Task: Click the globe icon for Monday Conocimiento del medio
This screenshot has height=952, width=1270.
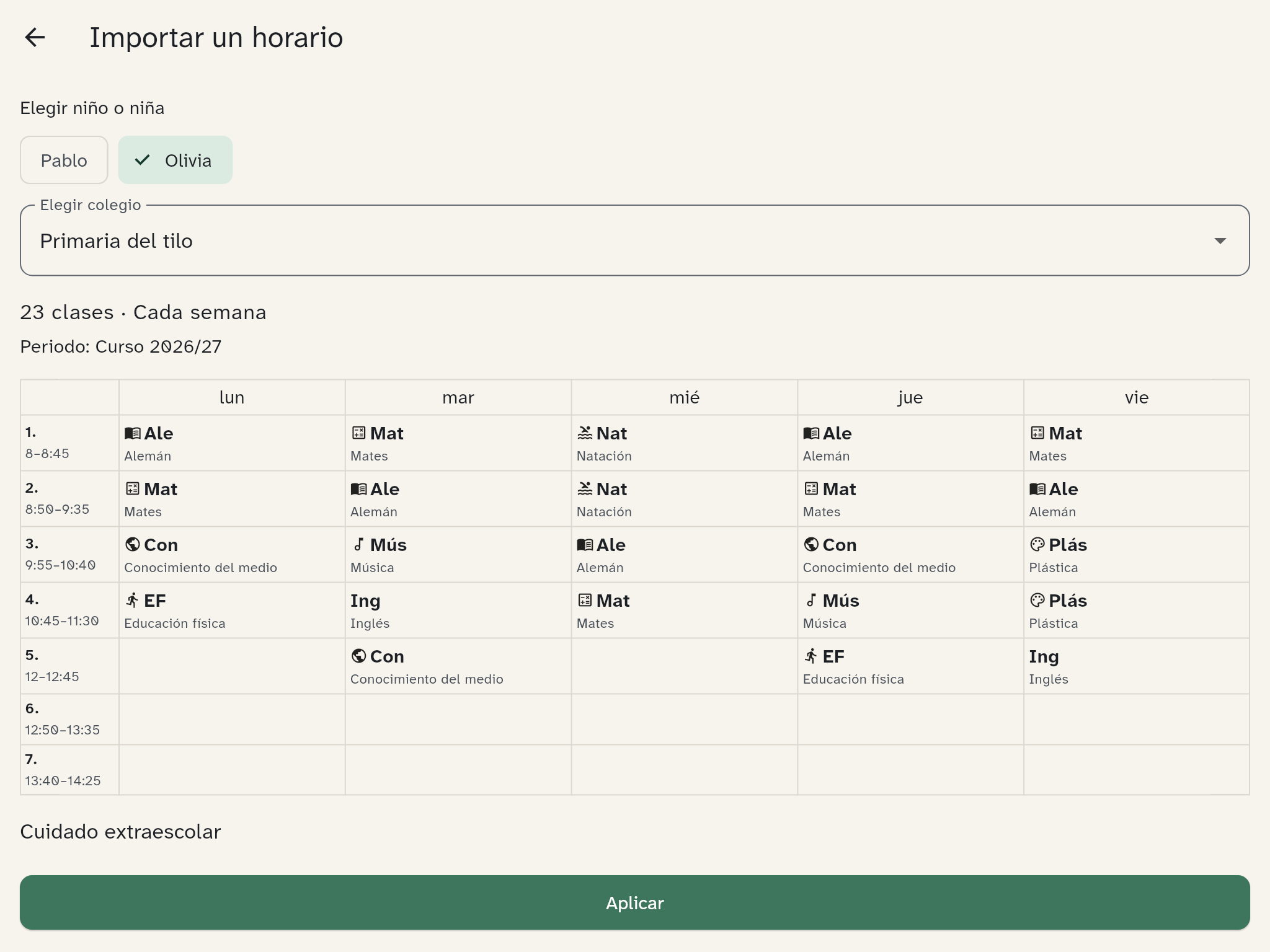Action: (133, 545)
